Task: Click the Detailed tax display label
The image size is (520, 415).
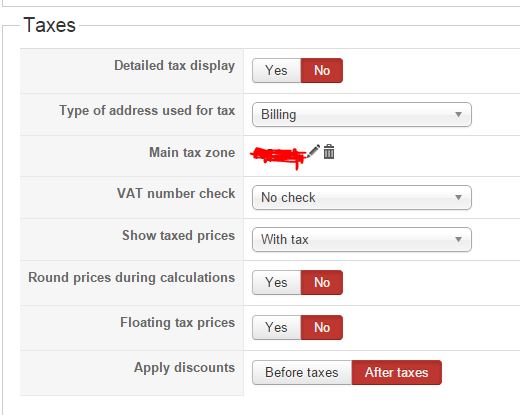Action: click(x=175, y=66)
